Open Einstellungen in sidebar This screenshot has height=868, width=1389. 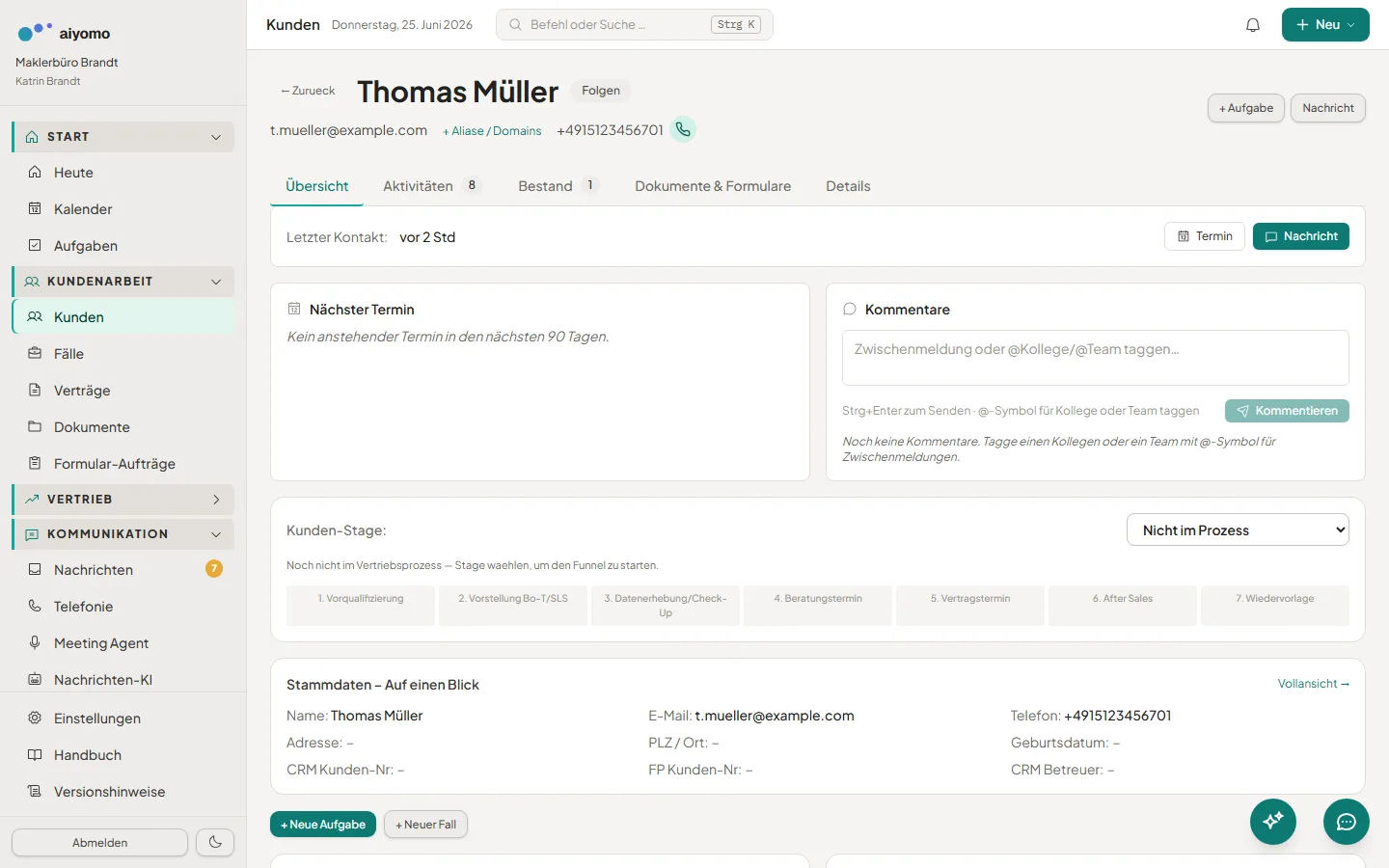point(123,719)
